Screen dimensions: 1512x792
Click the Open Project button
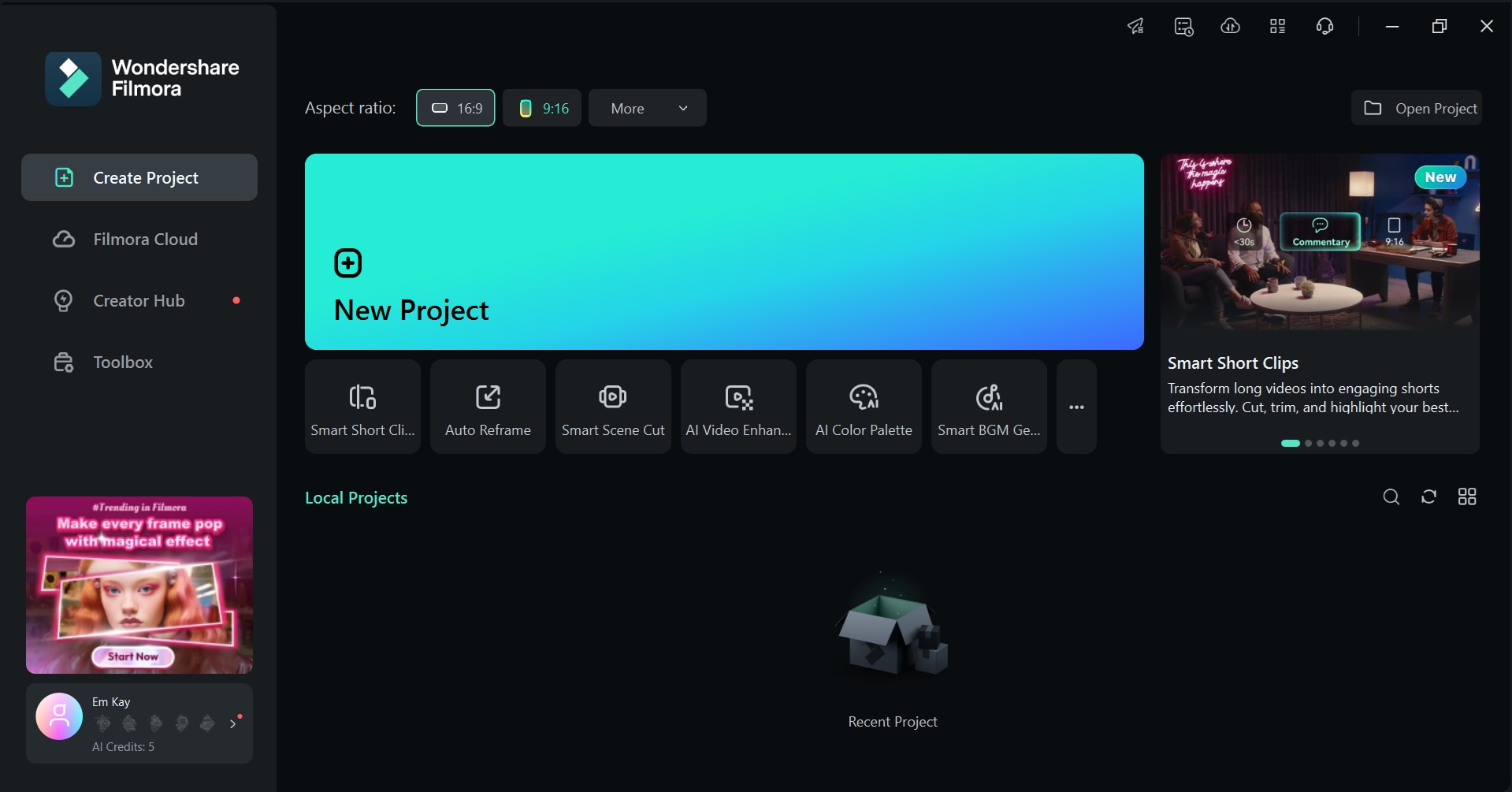coord(1417,108)
